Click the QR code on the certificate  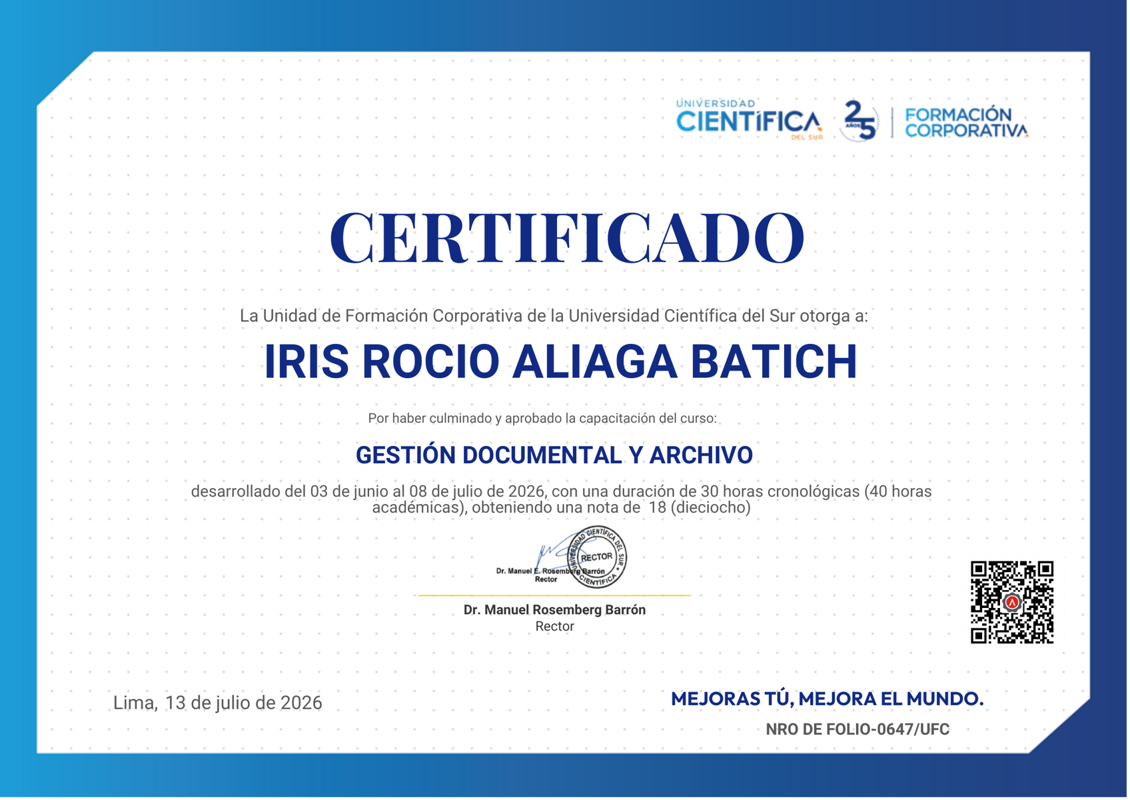coord(1012,603)
